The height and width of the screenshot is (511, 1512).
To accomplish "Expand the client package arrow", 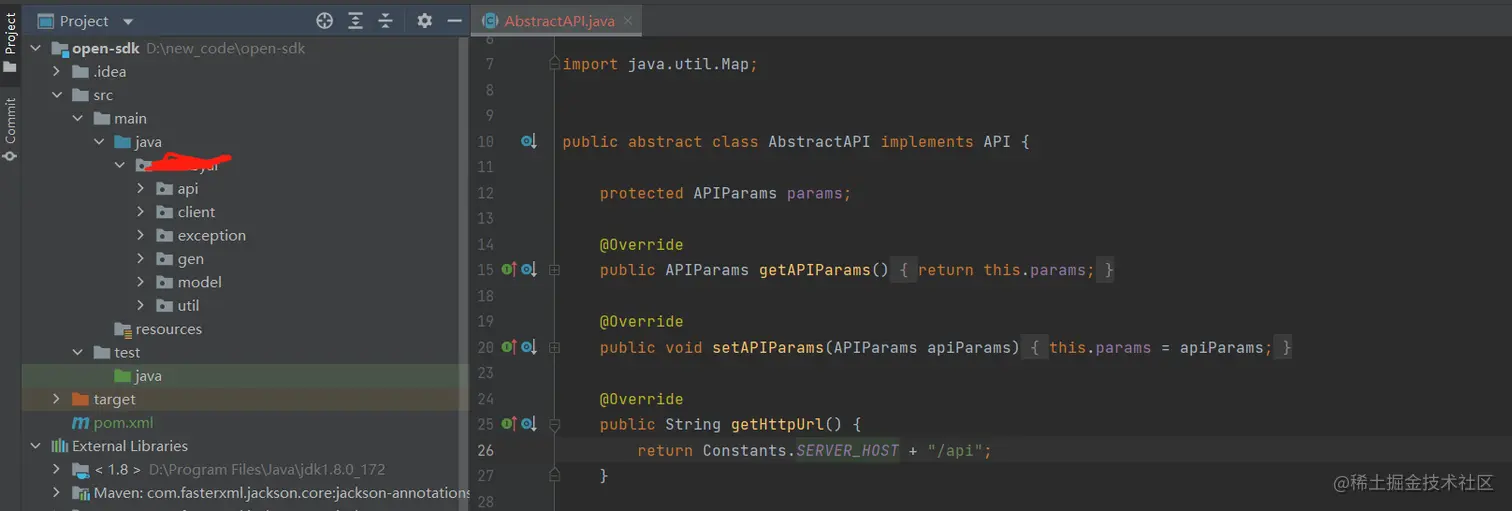I will coord(141,212).
